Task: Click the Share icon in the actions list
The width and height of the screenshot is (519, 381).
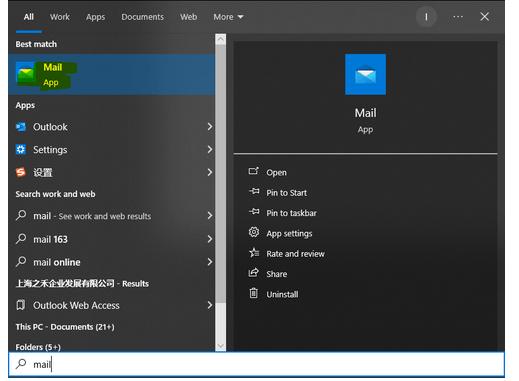Action: [x=253, y=273]
